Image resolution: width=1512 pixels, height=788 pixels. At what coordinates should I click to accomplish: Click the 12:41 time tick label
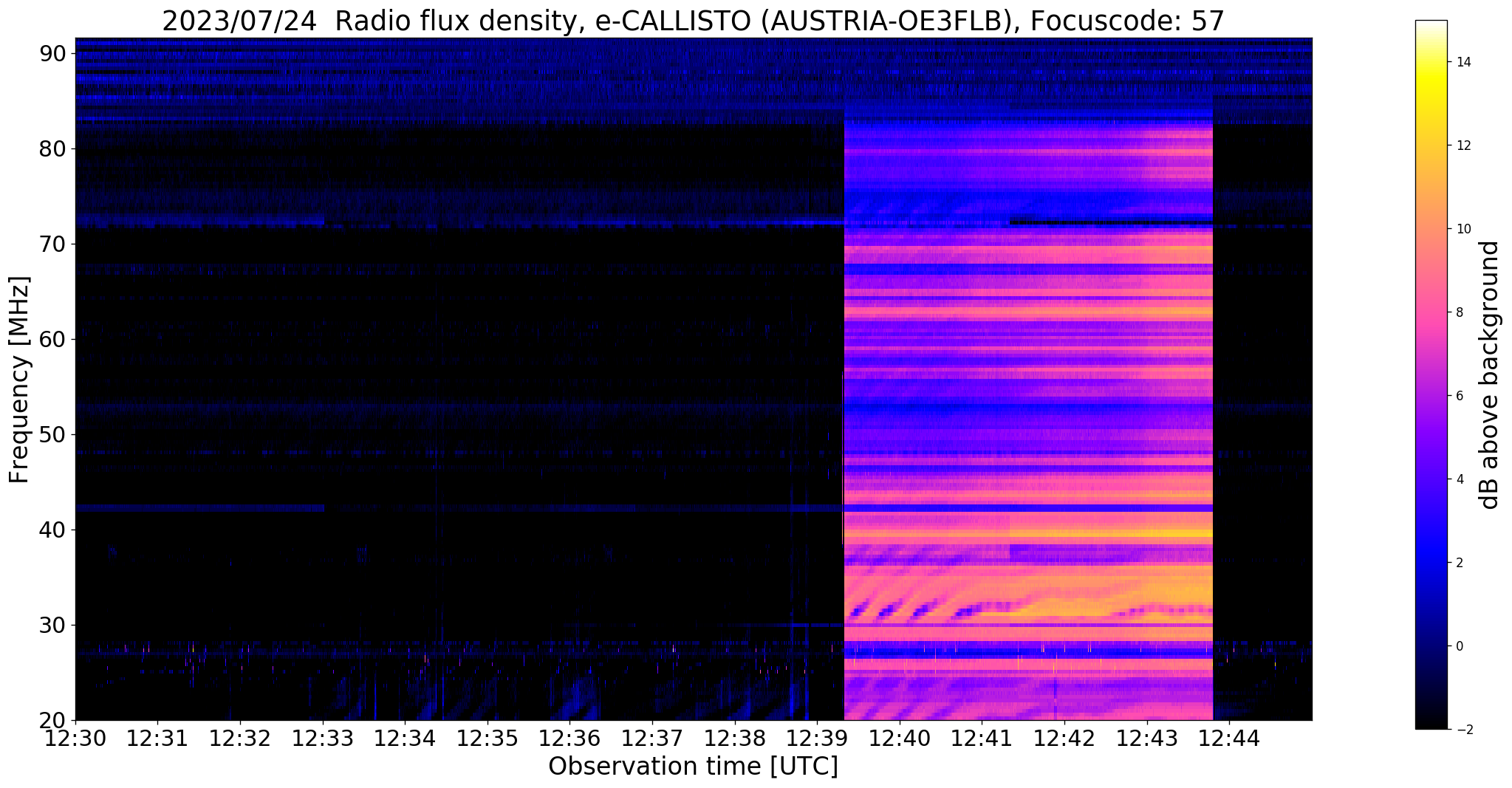pyautogui.click(x=982, y=738)
